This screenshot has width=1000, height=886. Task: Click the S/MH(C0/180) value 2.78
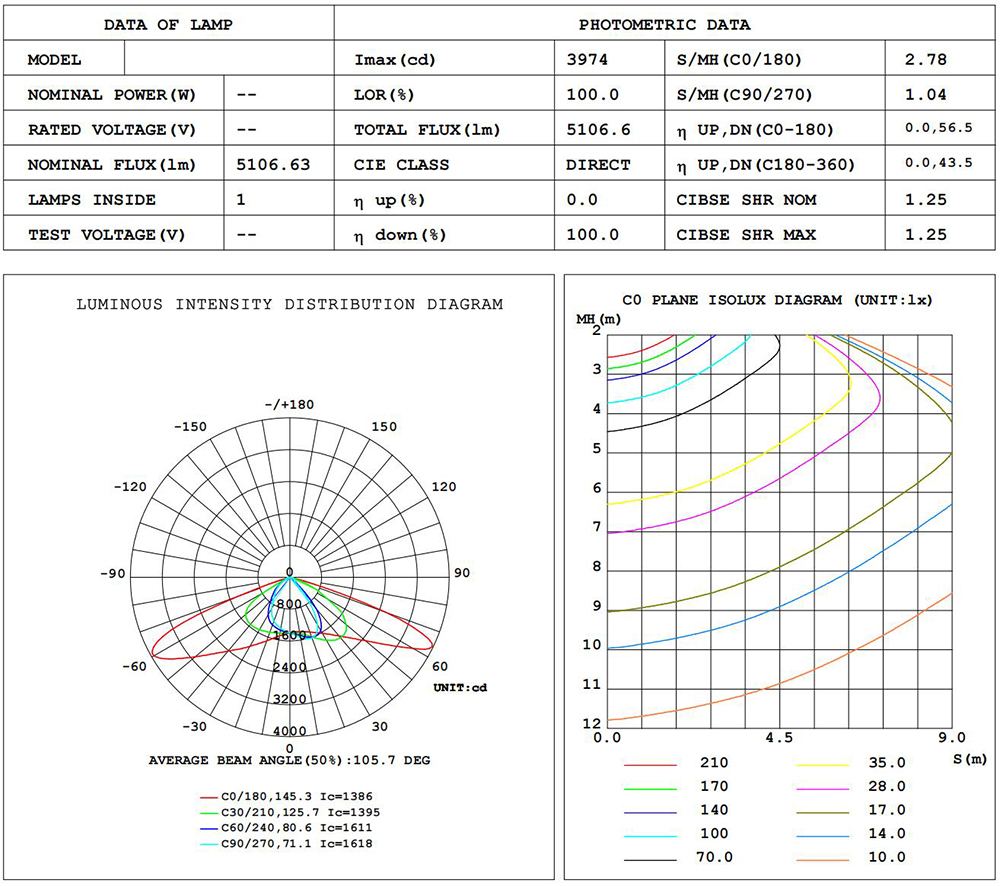coord(925,60)
